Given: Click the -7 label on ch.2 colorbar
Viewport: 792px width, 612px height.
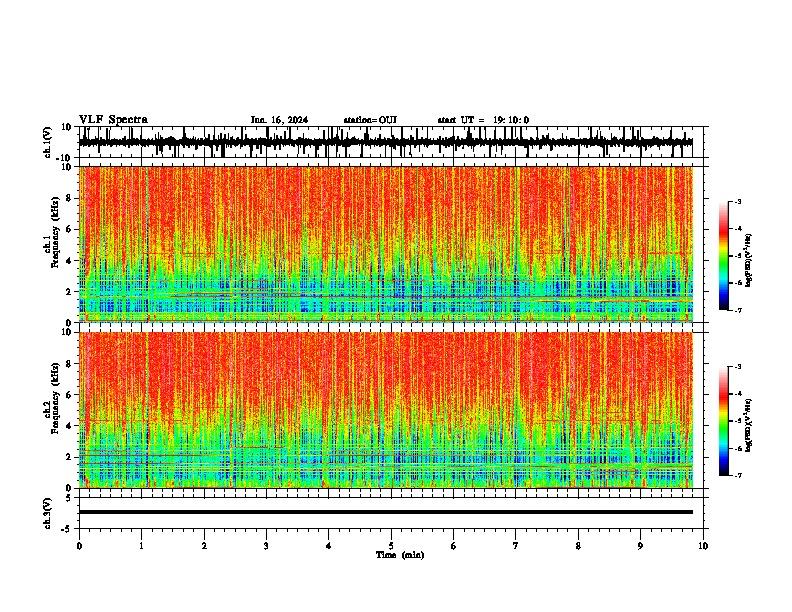Looking at the screenshot, I should point(738,475).
